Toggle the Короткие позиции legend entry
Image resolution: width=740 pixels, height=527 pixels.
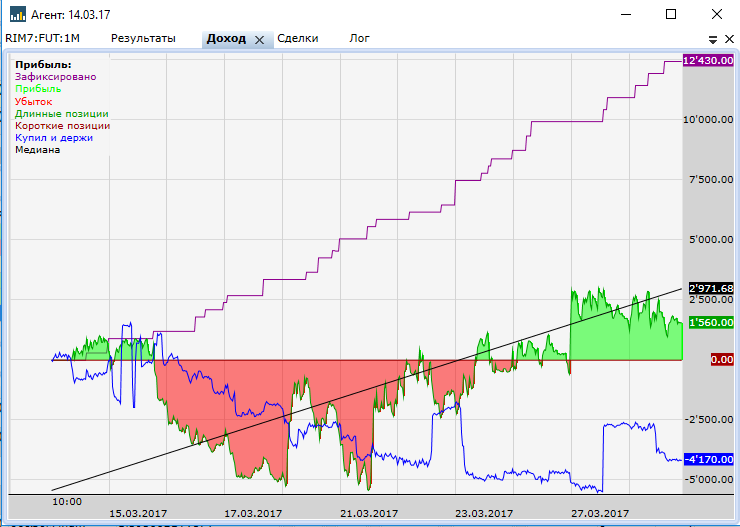[63, 126]
